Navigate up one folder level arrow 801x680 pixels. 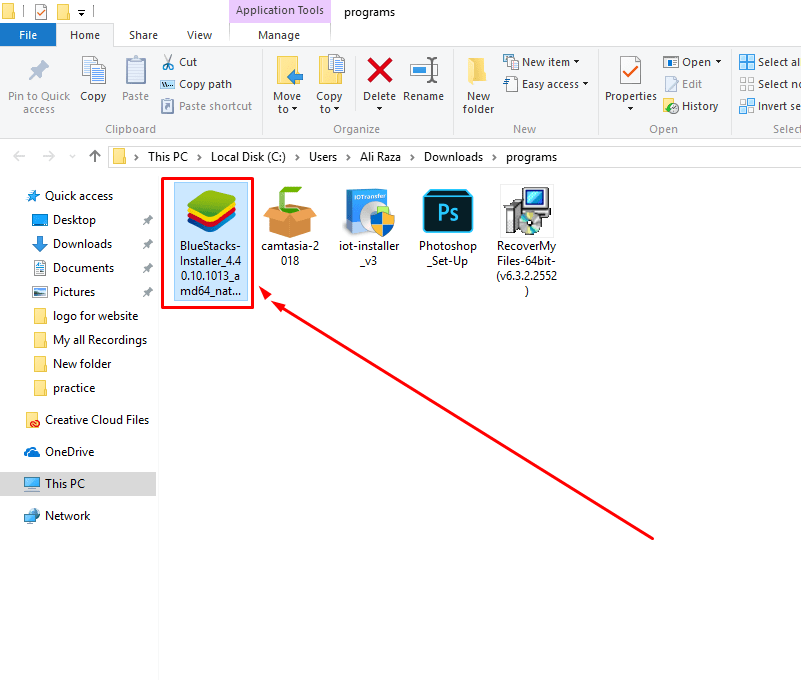coord(95,156)
